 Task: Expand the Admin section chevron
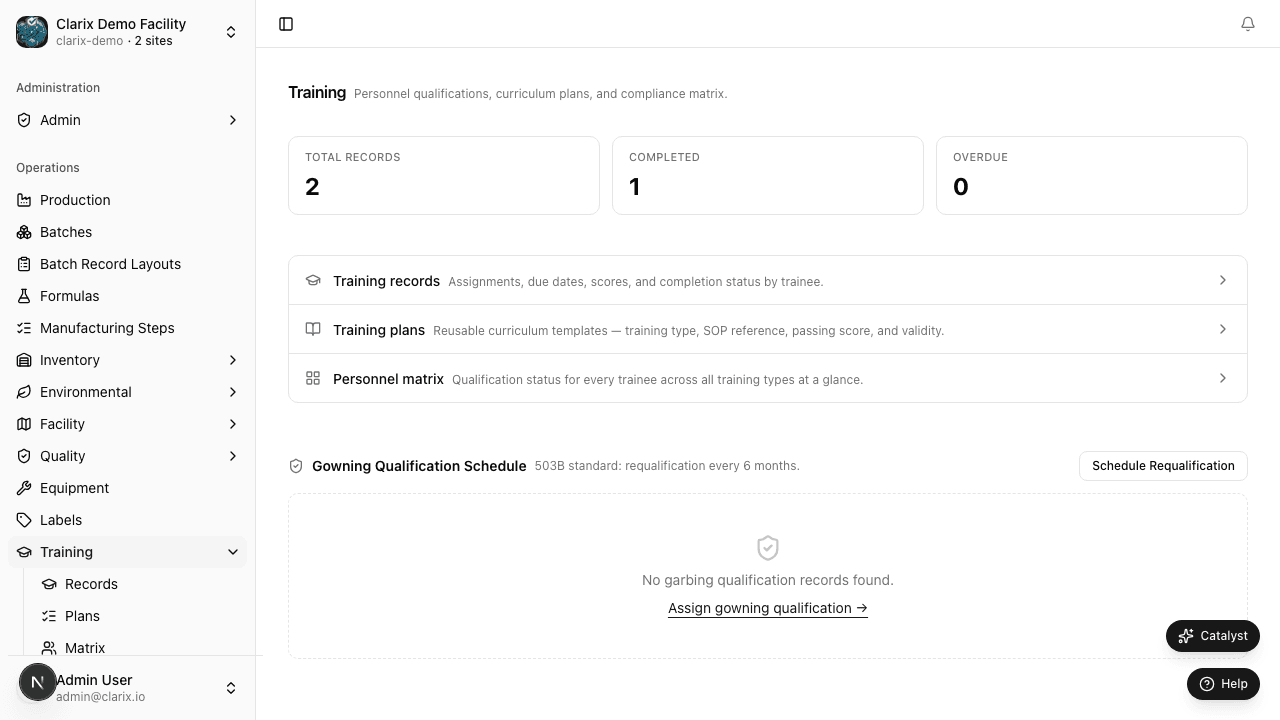[233, 120]
